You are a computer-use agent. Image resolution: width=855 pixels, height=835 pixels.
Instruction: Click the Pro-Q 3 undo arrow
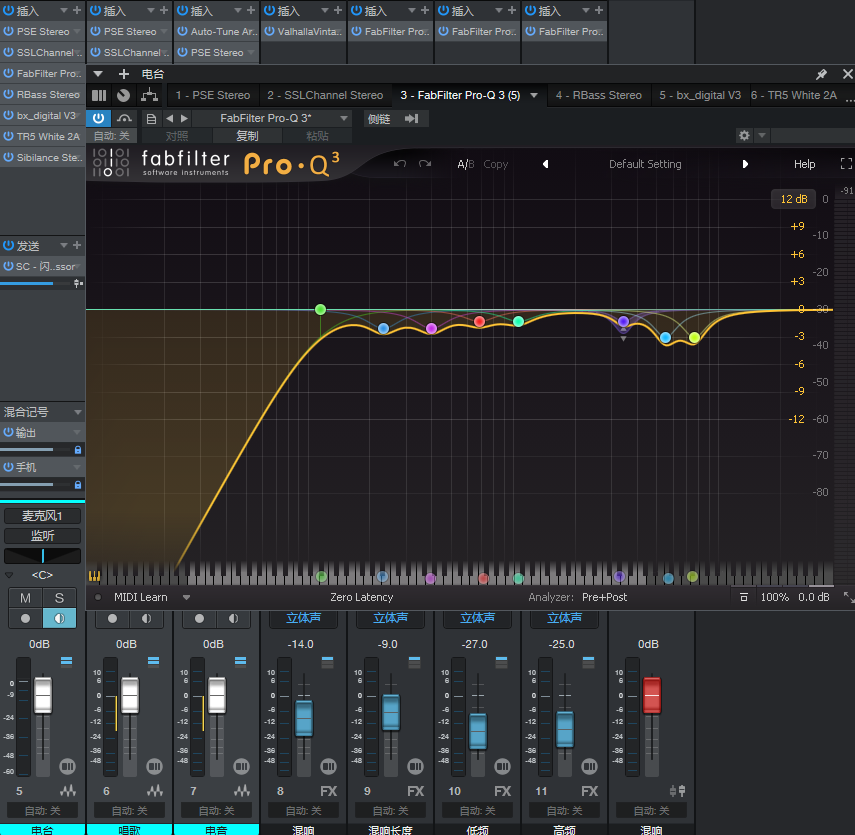[400, 164]
